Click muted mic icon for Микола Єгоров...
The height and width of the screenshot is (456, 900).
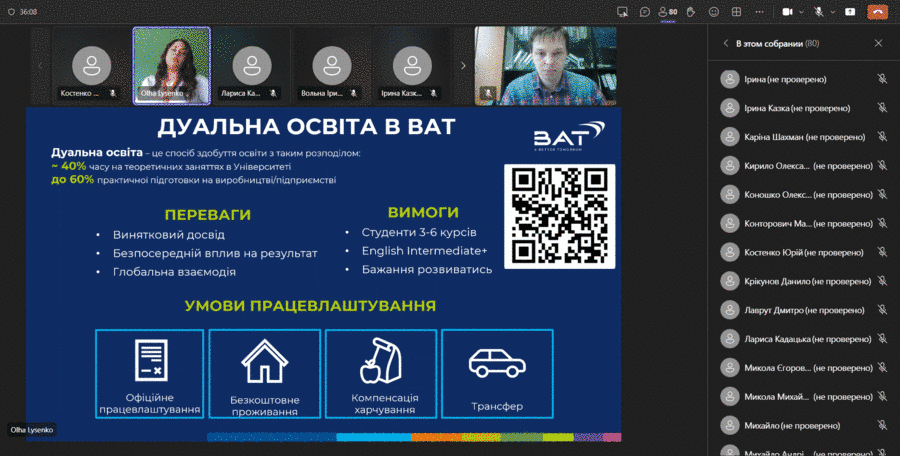pos(882,368)
